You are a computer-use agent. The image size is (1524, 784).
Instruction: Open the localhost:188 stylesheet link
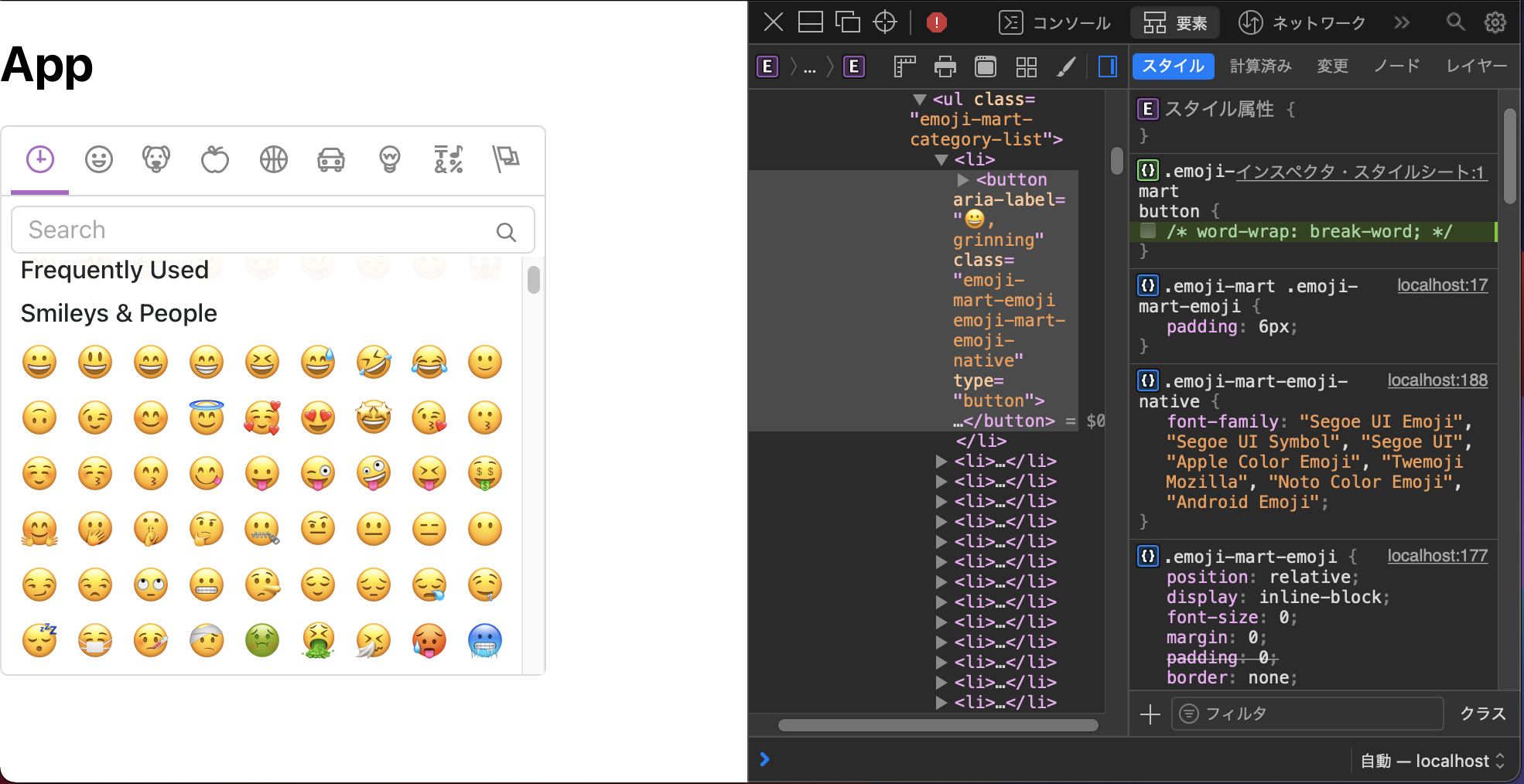(x=1437, y=380)
